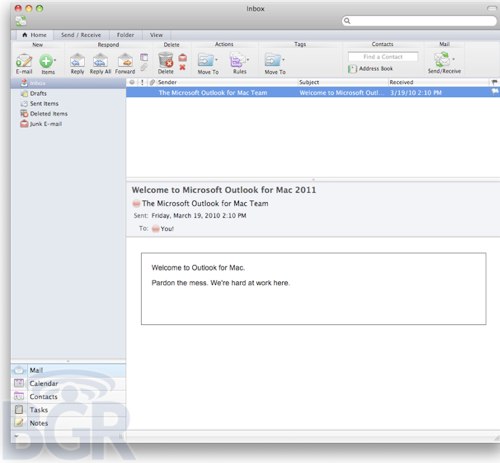Expand the menu arrow below Notes

coord(16,436)
